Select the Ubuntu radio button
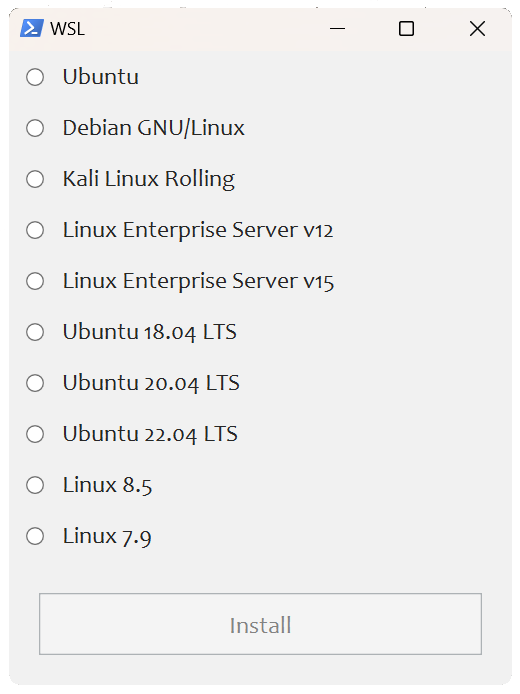 click(x=35, y=77)
